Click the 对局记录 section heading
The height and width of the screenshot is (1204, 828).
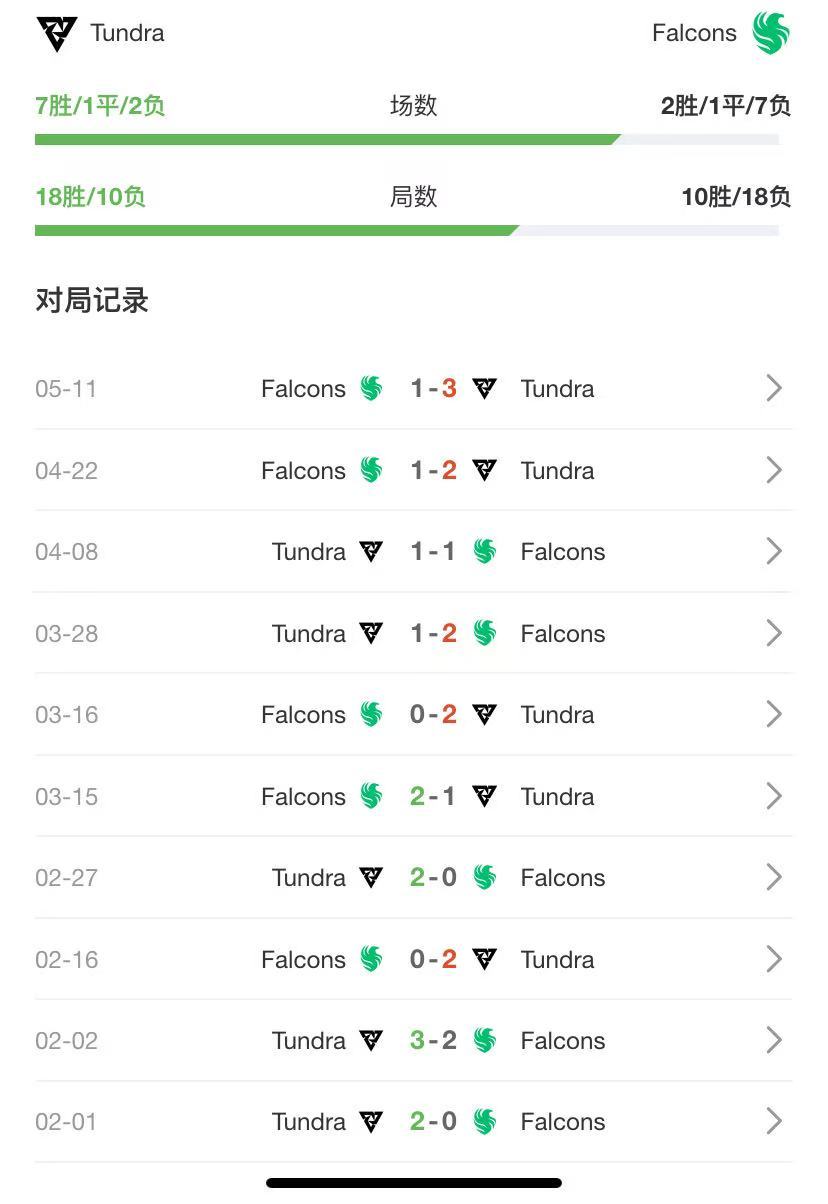[92, 301]
